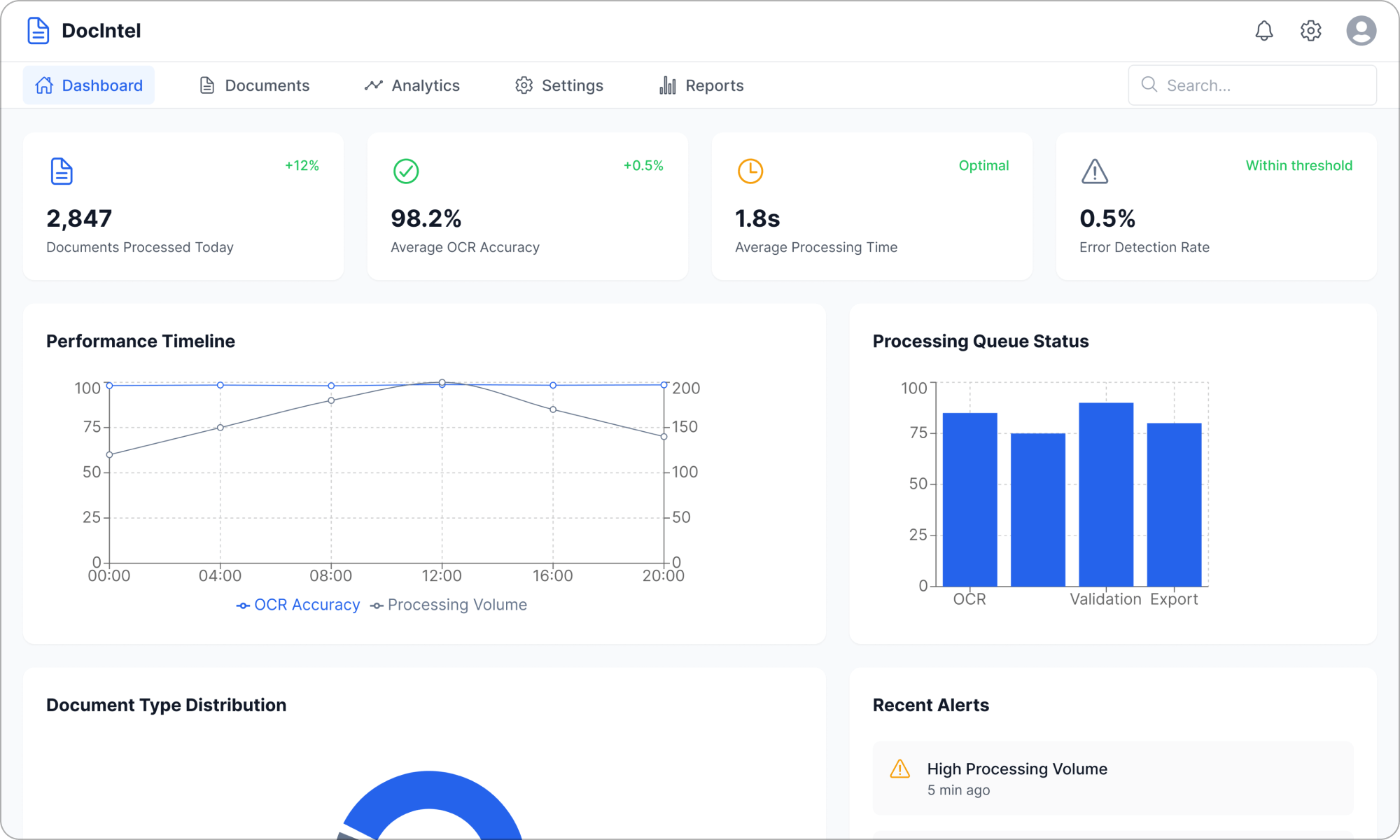Click the DocIntel document logo

coord(38,30)
